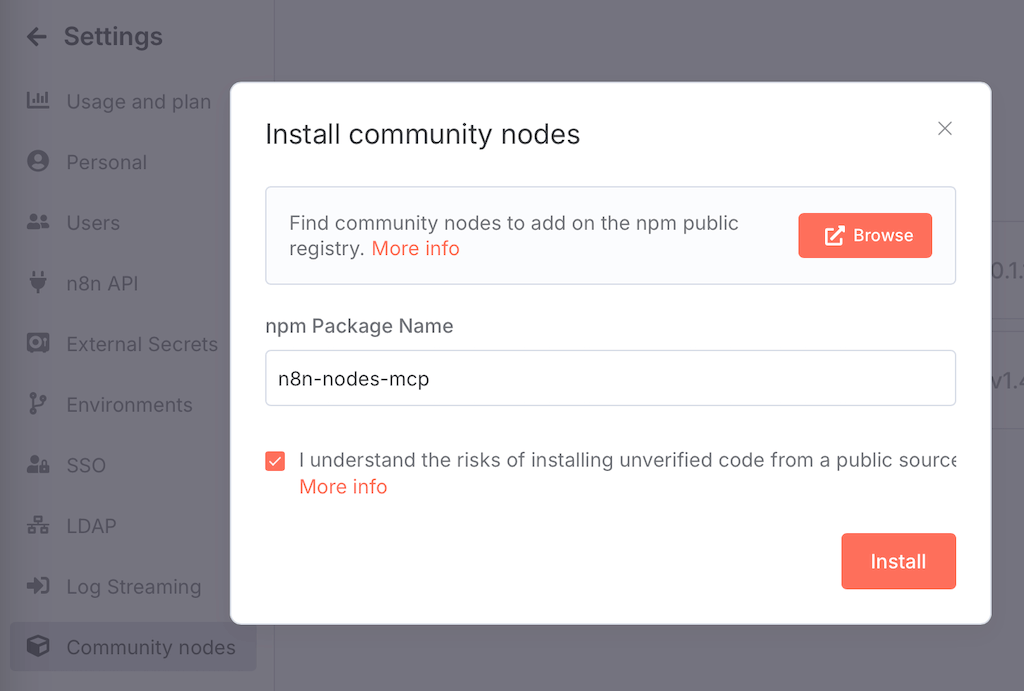Click the Install community nodes dialog title
Image resolution: width=1024 pixels, height=691 pixels.
pyautogui.click(x=423, y=135)
